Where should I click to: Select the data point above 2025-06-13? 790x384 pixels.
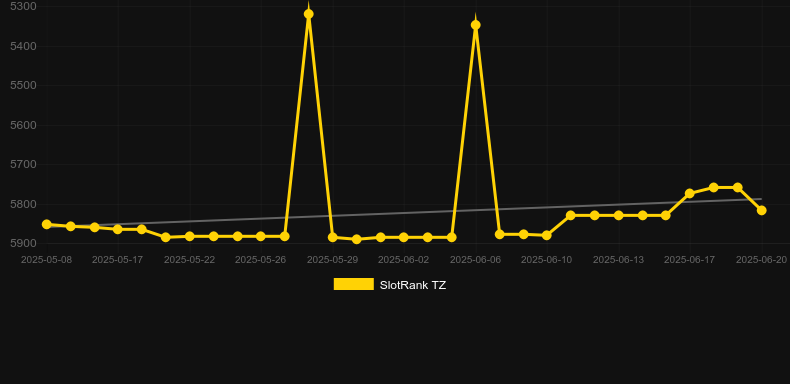(x=619, y=215)
